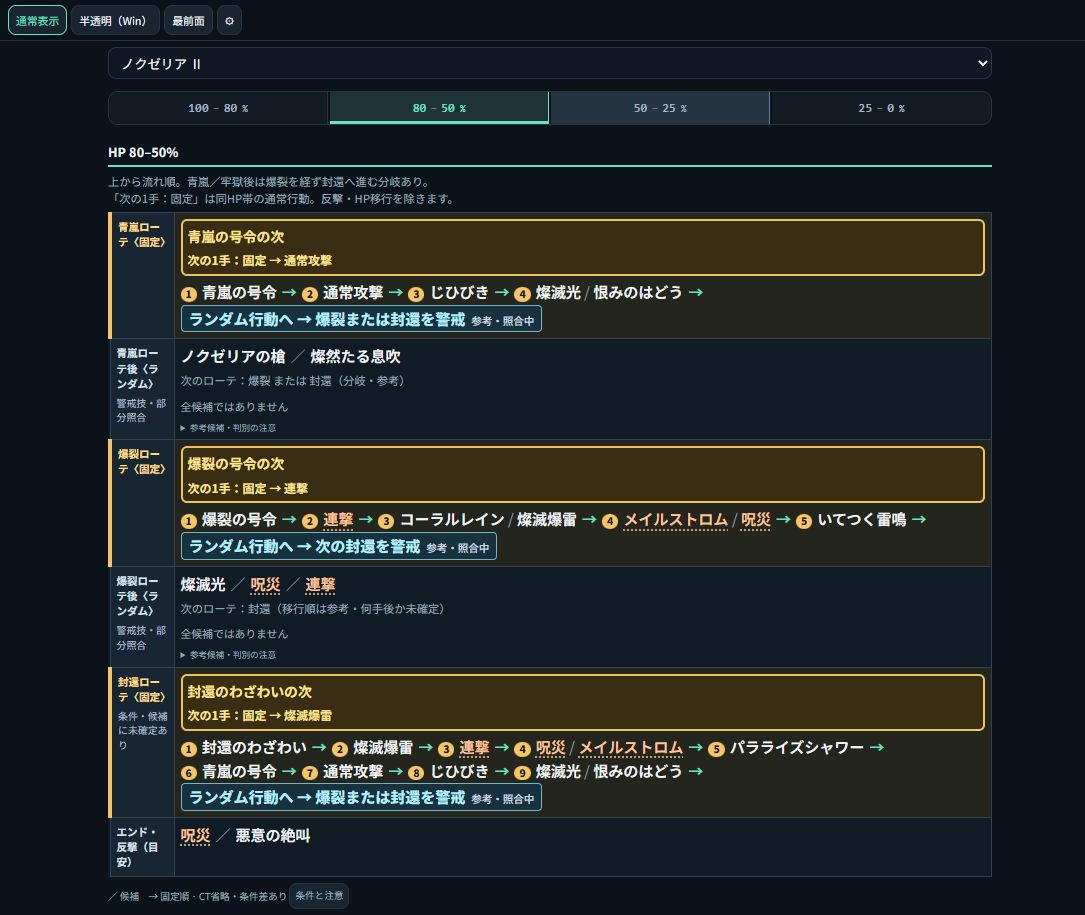Click 封還ローテ〈固定〉 row label
The height and width of the screenshot is (915, 1085).
pos(142,689)
